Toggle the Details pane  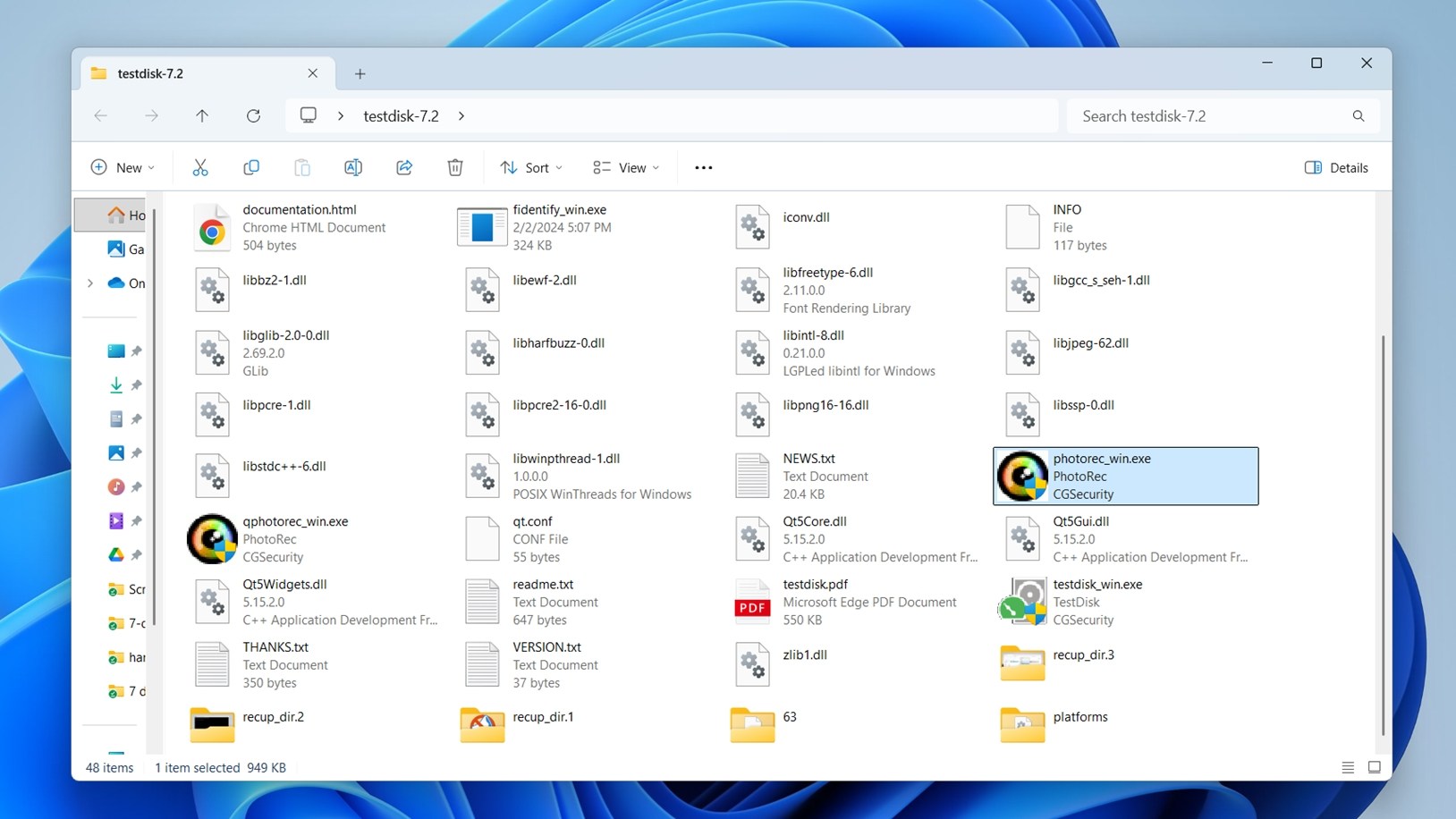click(1336, 167)
